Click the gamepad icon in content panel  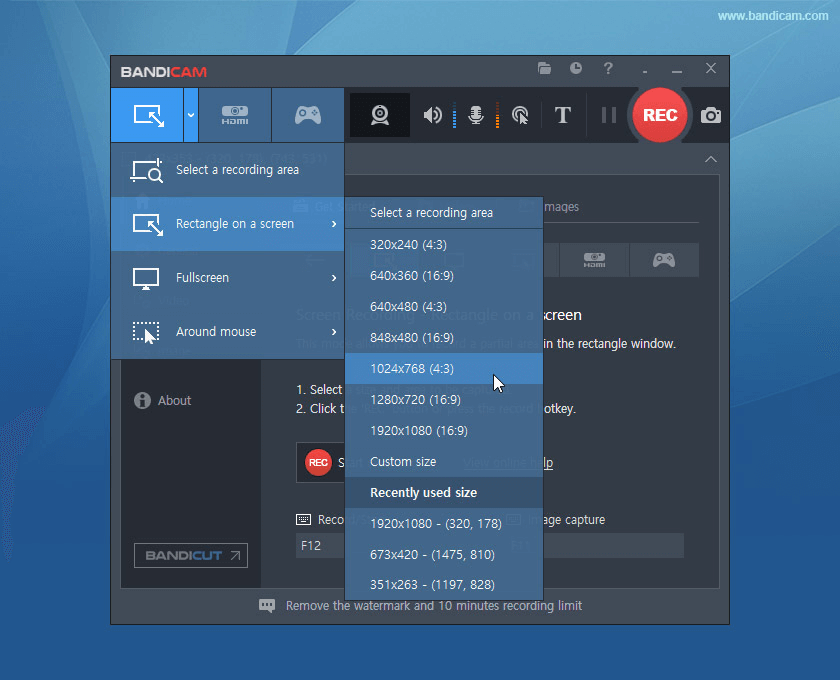tap(664, 260)
